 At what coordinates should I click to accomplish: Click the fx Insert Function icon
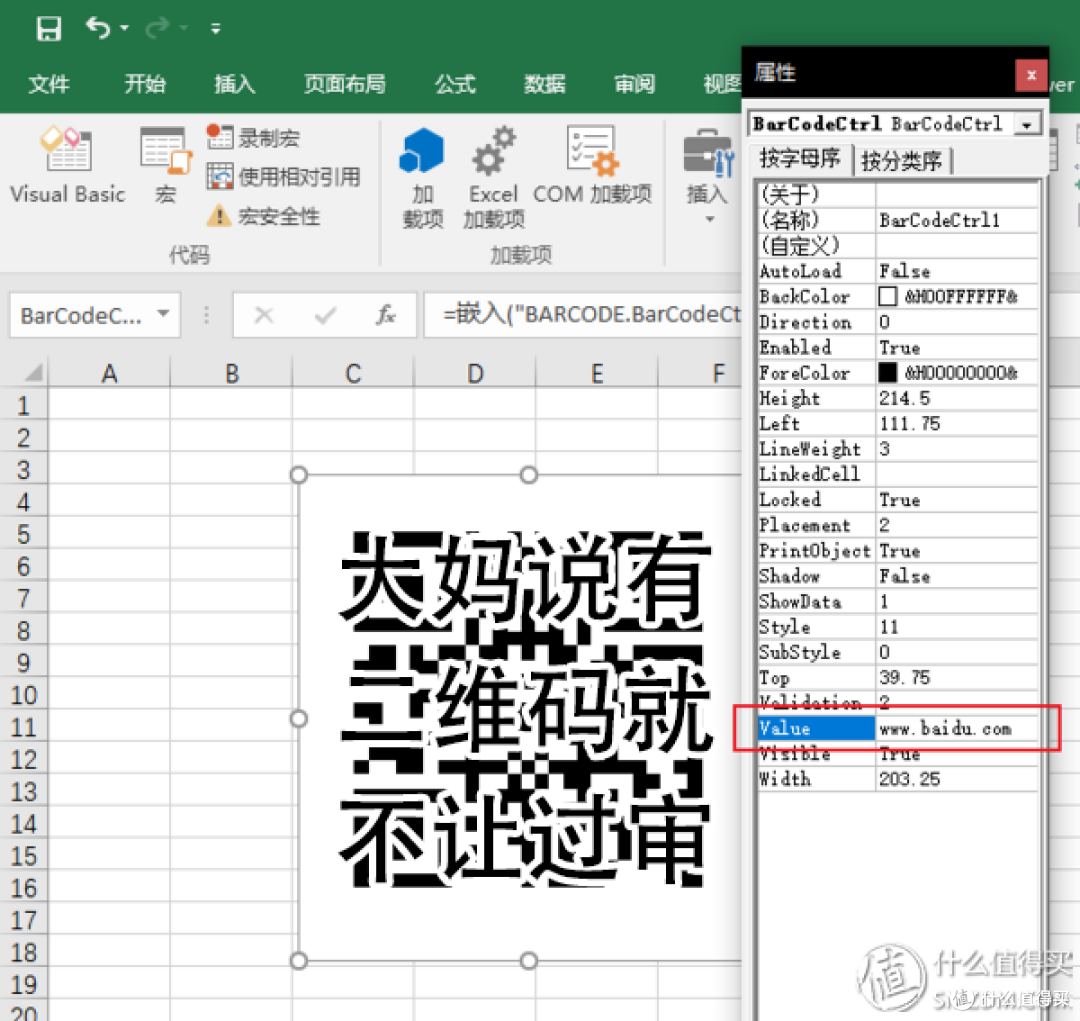pyautogui.click(x=386, y=315)
